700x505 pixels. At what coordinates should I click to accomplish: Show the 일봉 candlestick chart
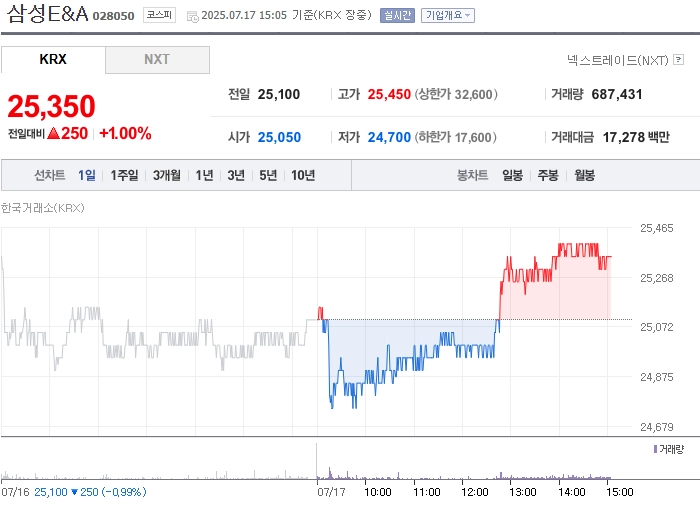pyautogui.click(x=512, y=175)
